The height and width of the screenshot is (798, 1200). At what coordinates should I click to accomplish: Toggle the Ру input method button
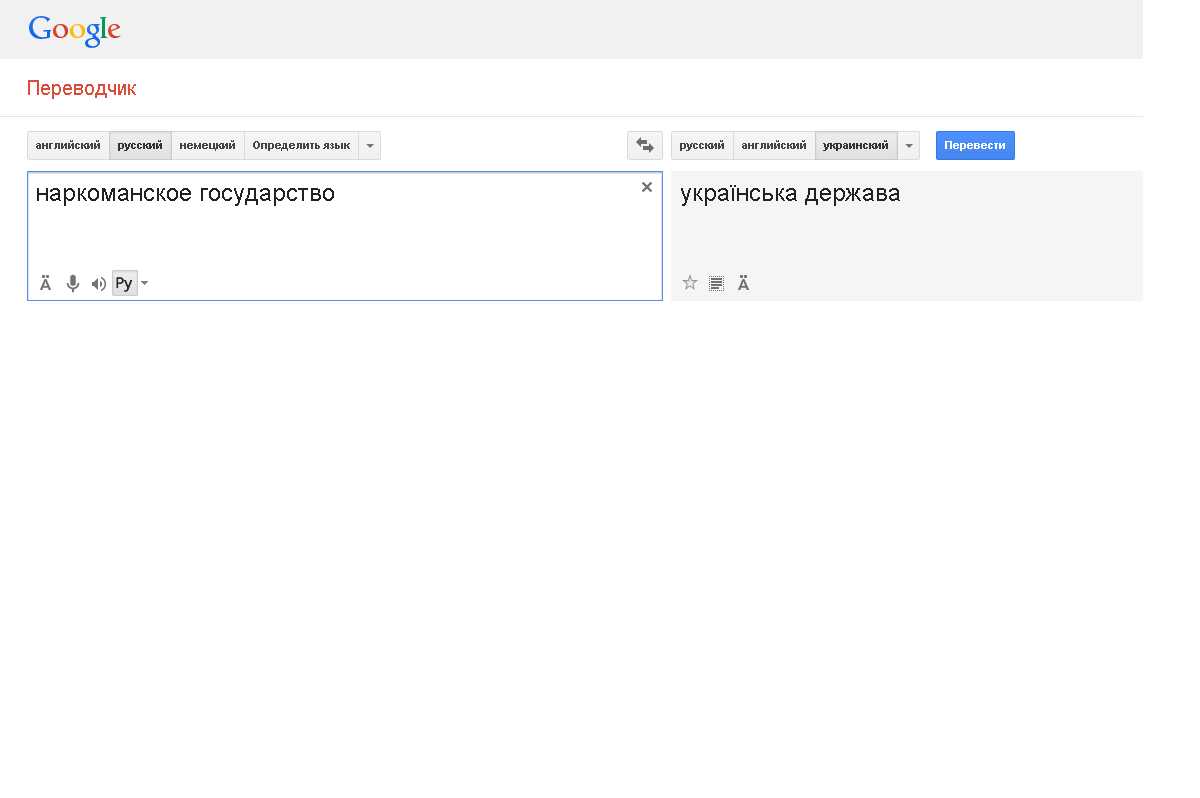pyautogui.click(x=124, y=284)
